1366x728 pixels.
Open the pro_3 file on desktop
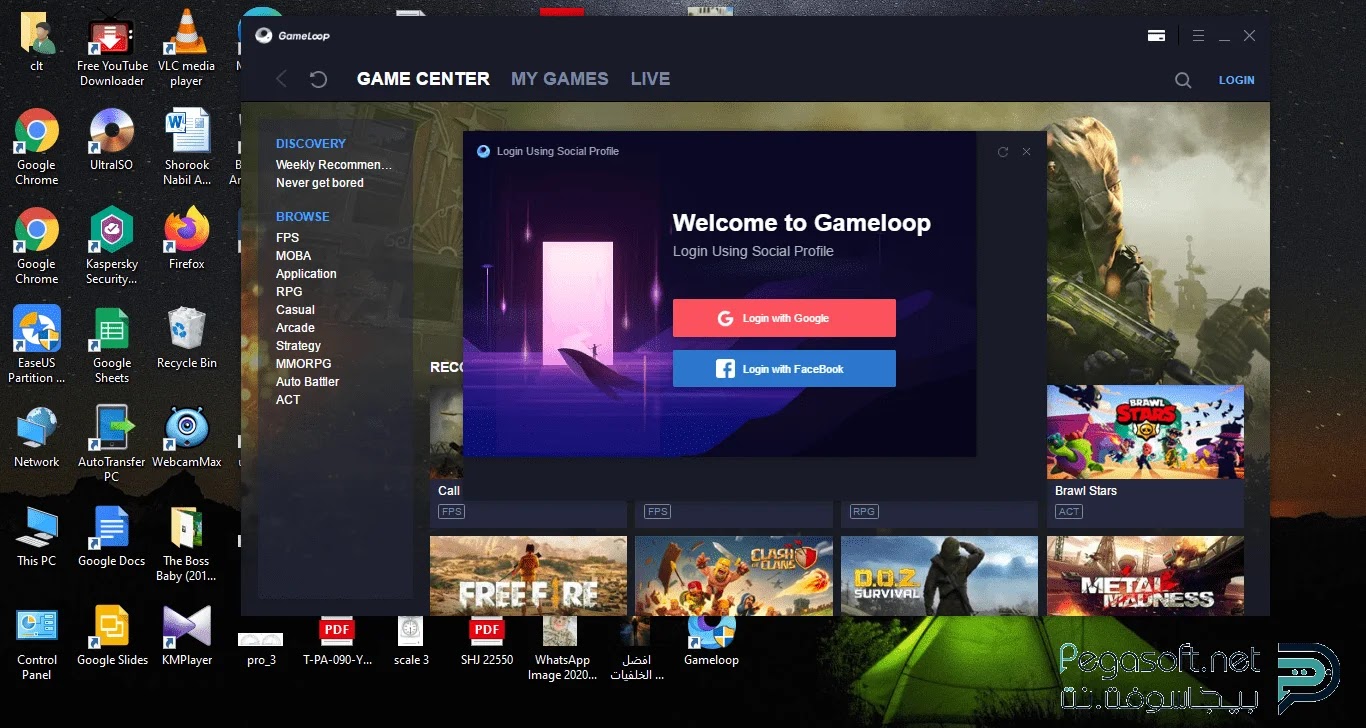[261, 648]
